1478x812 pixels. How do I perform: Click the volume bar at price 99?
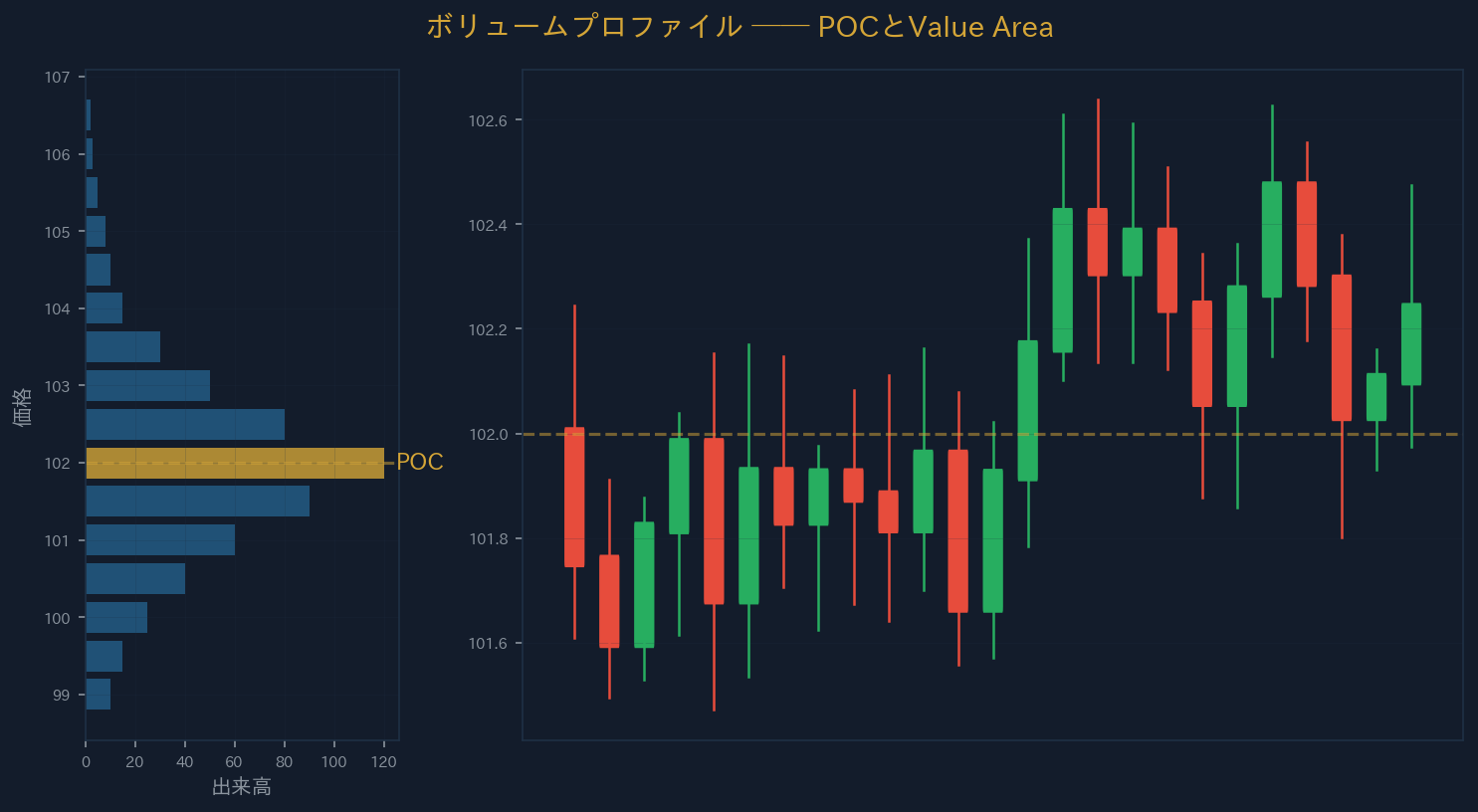click(x=99, y=695)
